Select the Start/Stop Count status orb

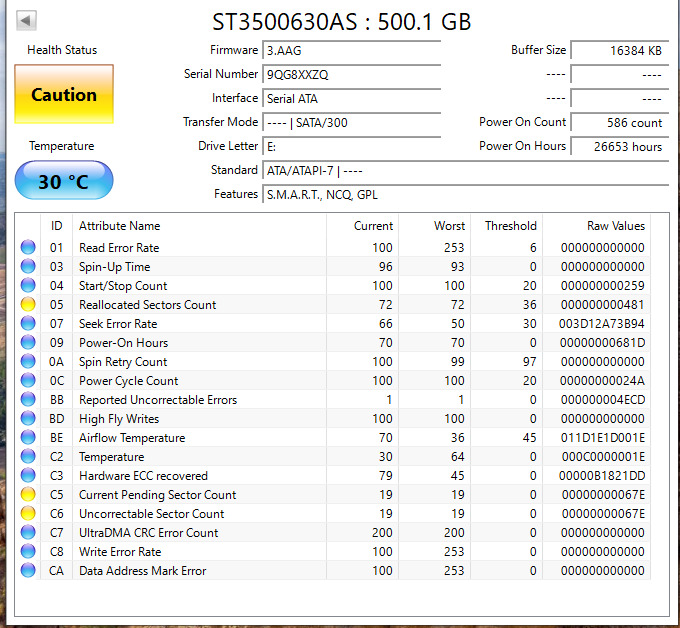tap(28, 285)
